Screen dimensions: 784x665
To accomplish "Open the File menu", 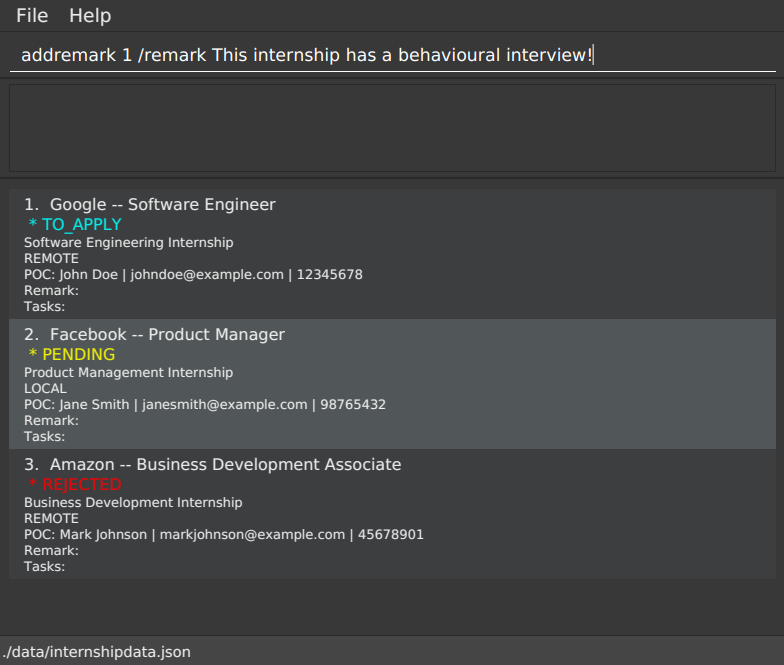I will click(x=32, y=16).
